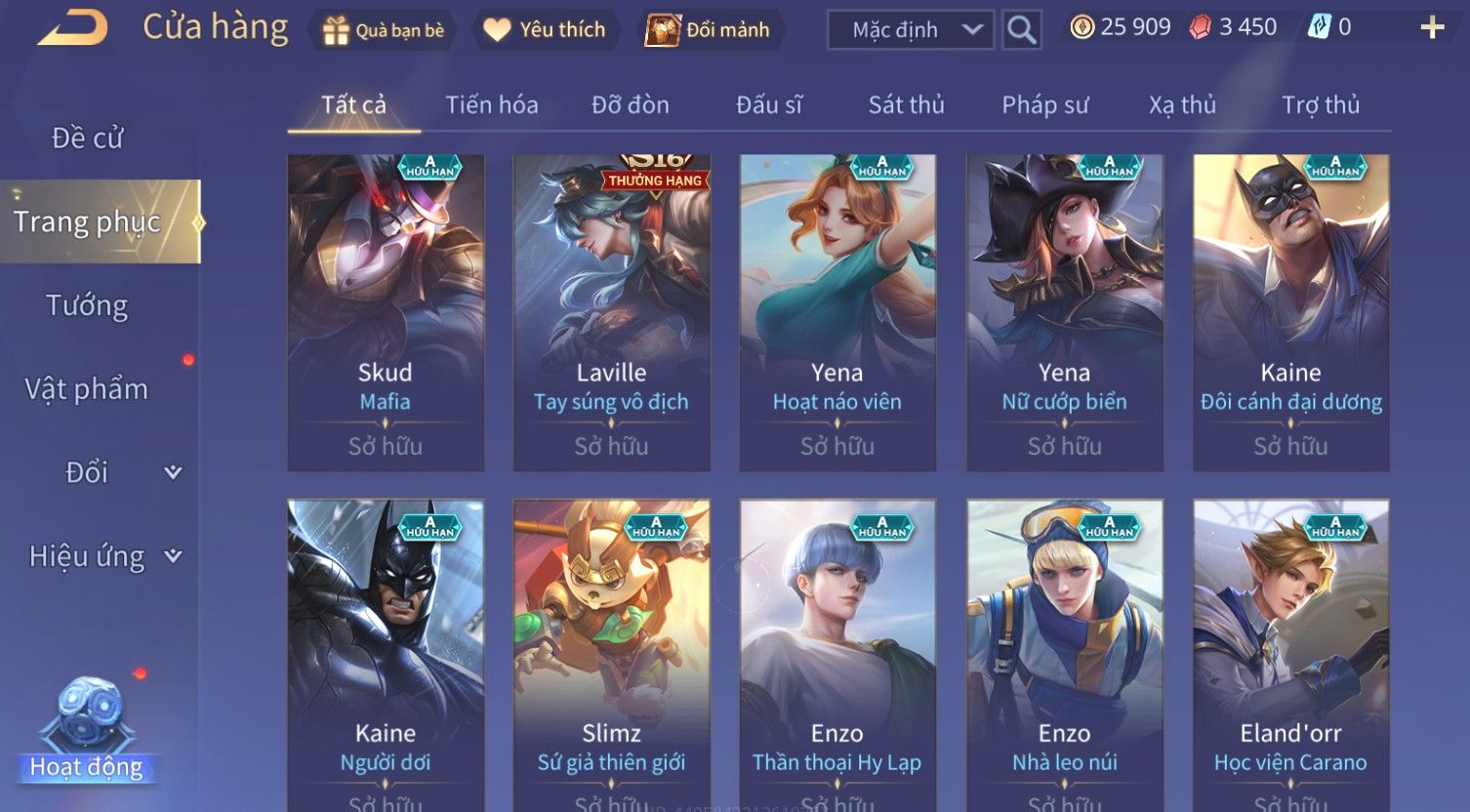This screenshot has height=812, width=1470.
Task: Tap the red ruby currency icon
Action: pos(1200,27)
